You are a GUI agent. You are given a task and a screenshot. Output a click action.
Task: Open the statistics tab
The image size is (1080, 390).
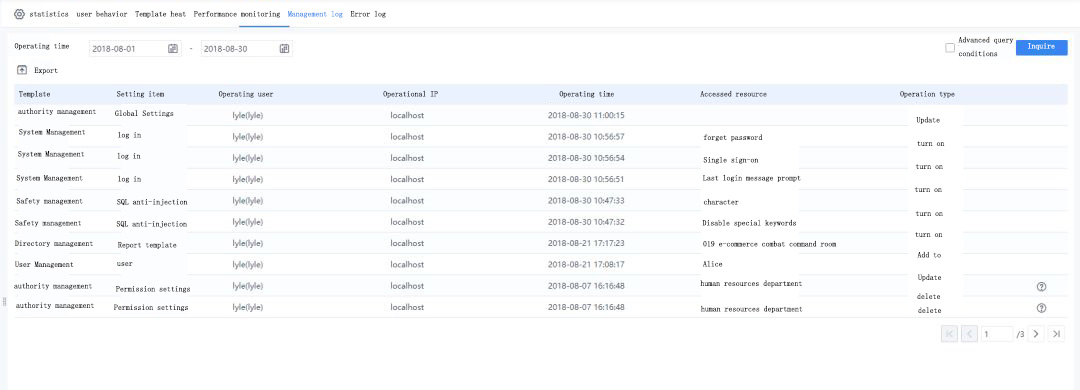(x=49, y=14)
